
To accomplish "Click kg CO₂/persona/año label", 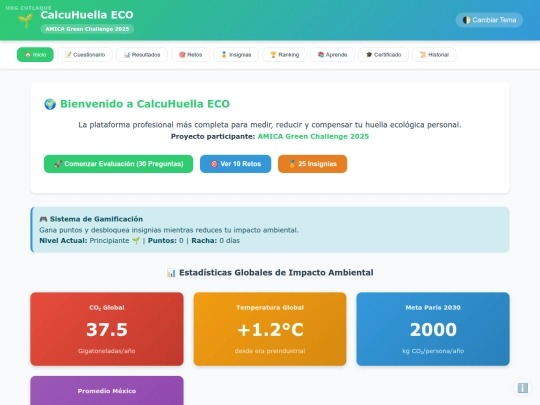I will pyautogui.click(x=433, y=351).
